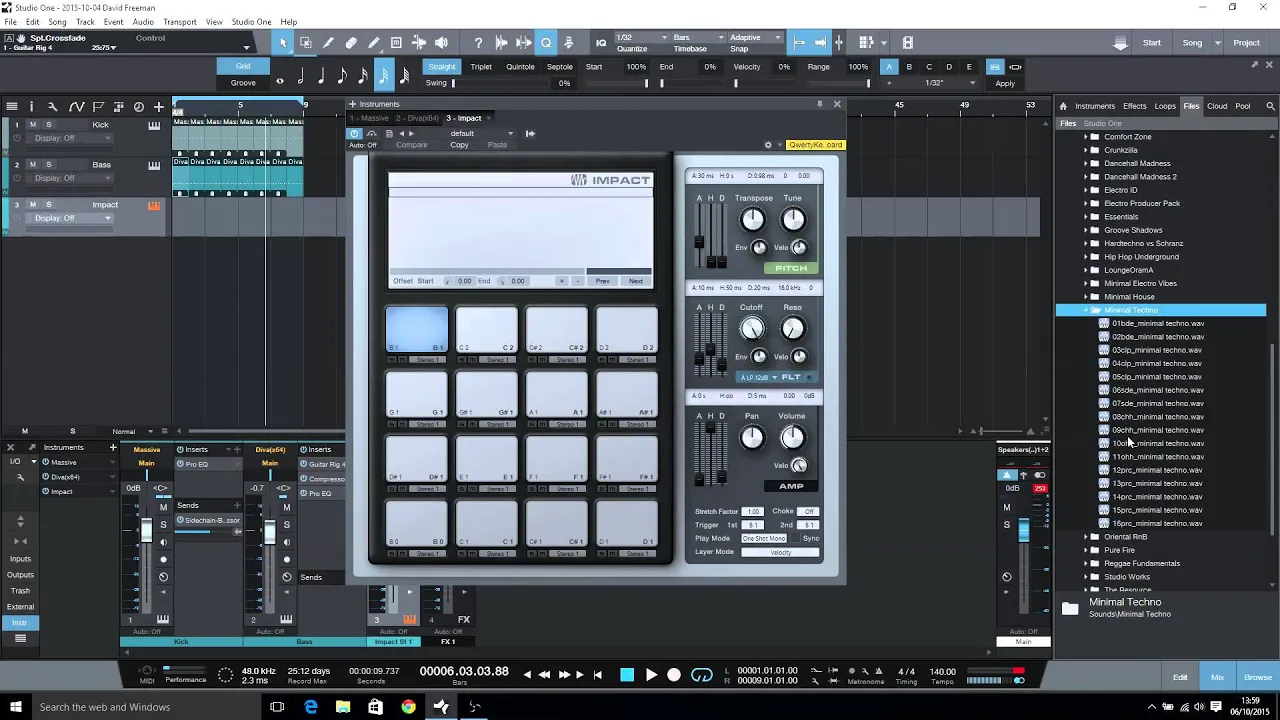This screenshot has width=1280, height=720.
Task: Open Edge browser from taskbar
Action: (x=311, y=707)
